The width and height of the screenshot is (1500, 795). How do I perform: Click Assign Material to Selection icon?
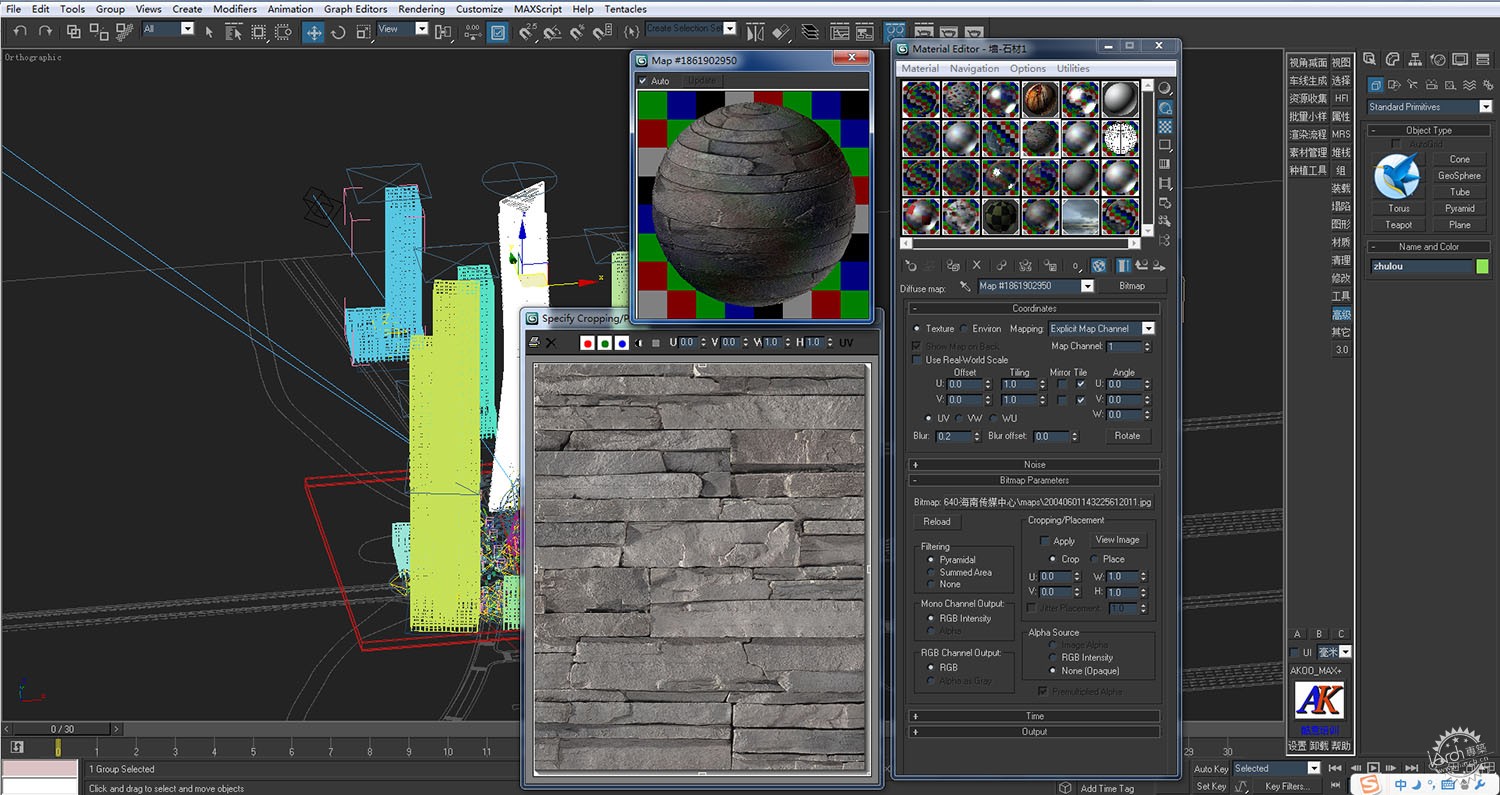pyautogui.click(x=954, y=266)
